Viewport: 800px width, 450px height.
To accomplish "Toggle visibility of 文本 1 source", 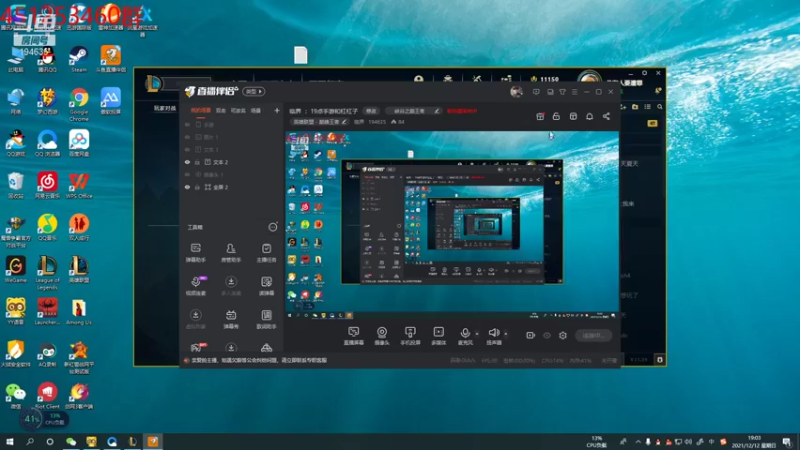I will click(187, 149).
